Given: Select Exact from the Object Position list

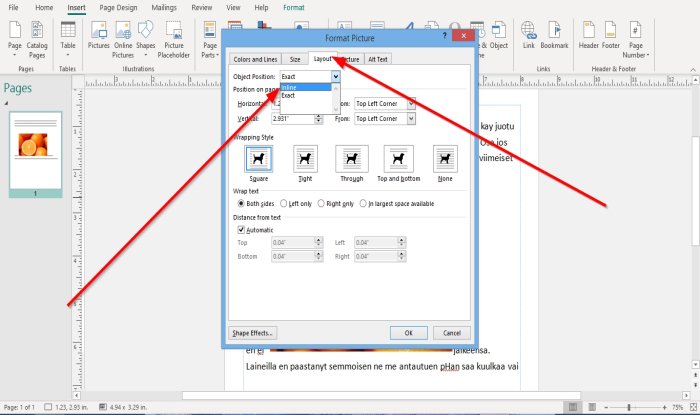Looking at the screenshot, I should tap(305, 95).
